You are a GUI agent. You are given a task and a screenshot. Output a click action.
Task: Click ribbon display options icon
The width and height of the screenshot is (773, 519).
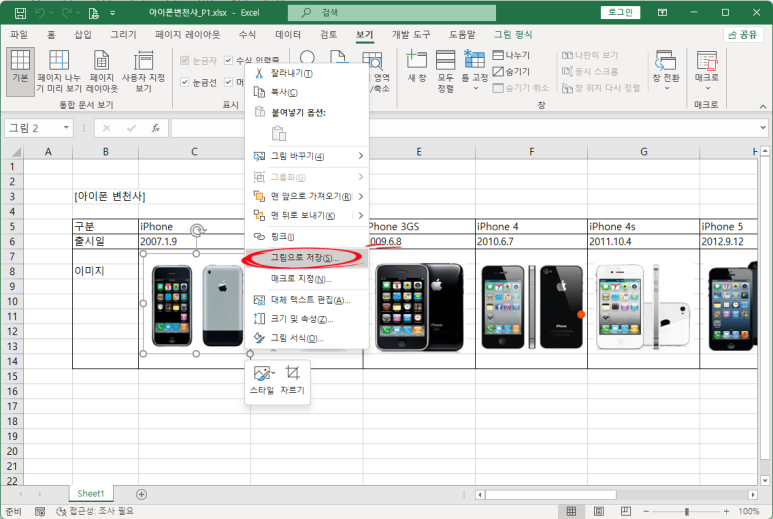click(662, 13)
